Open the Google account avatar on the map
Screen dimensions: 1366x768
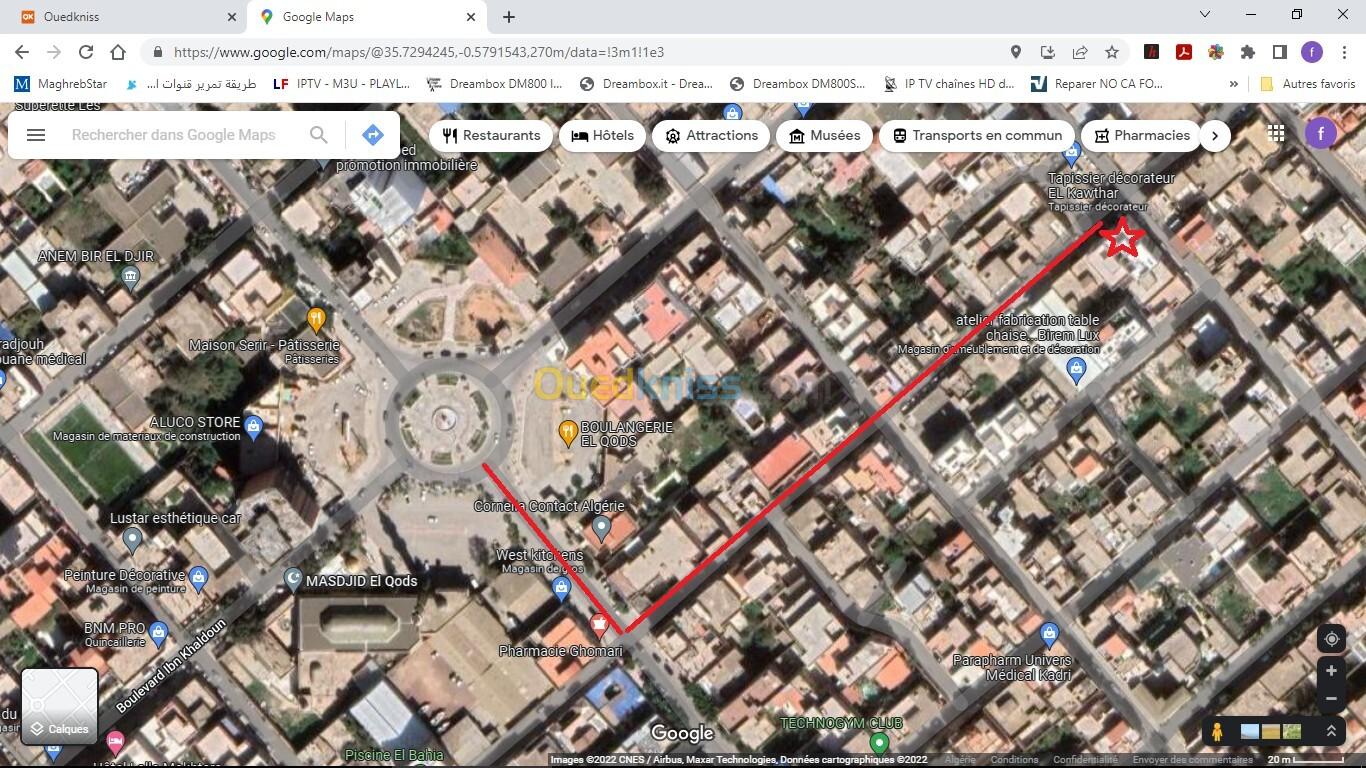pos(1321,133)
